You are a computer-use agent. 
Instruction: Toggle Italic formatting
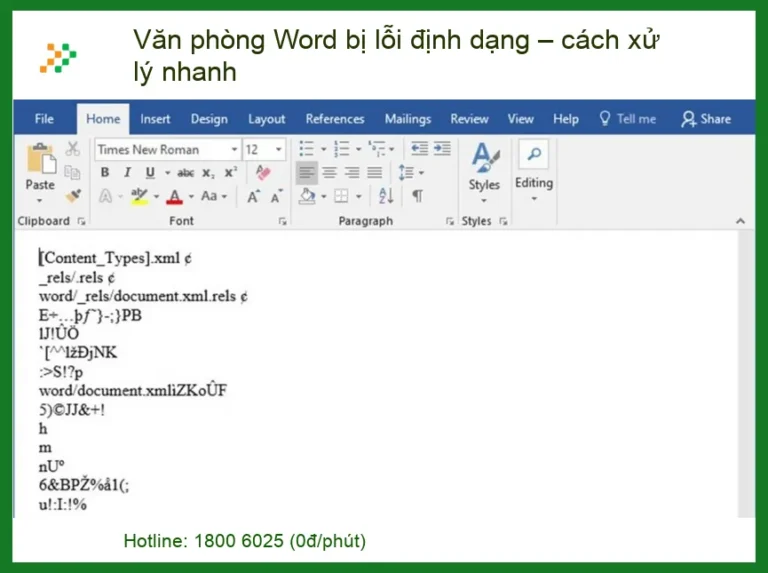127,172
